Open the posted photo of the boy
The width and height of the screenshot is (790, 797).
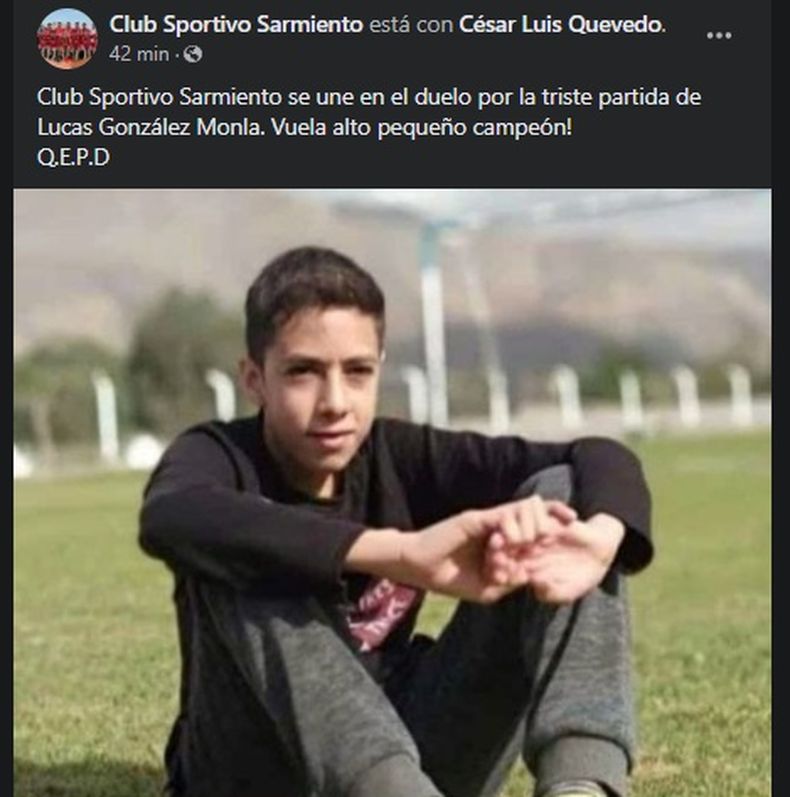coord(392,493)
